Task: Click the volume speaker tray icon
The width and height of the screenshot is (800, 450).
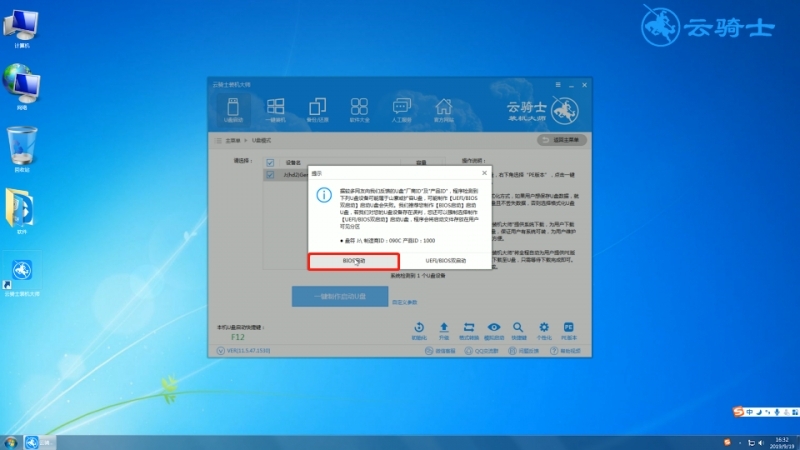Action: point(761,443)
